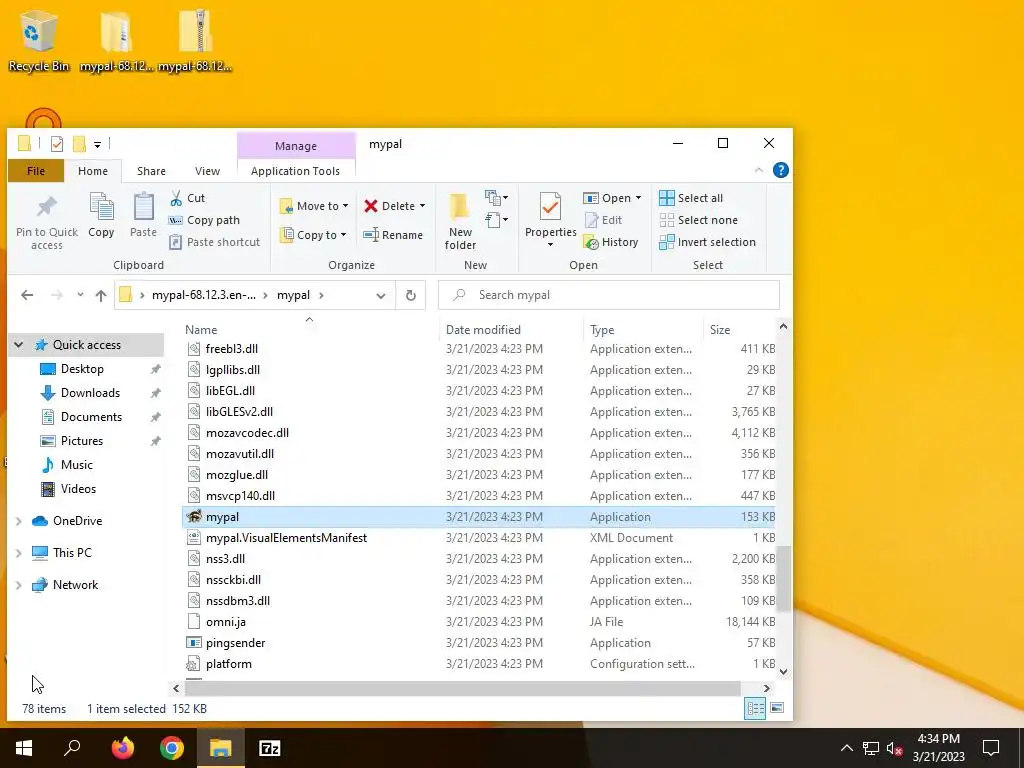Customize Quick Access Toolbar dropdown

coord(97,144)
